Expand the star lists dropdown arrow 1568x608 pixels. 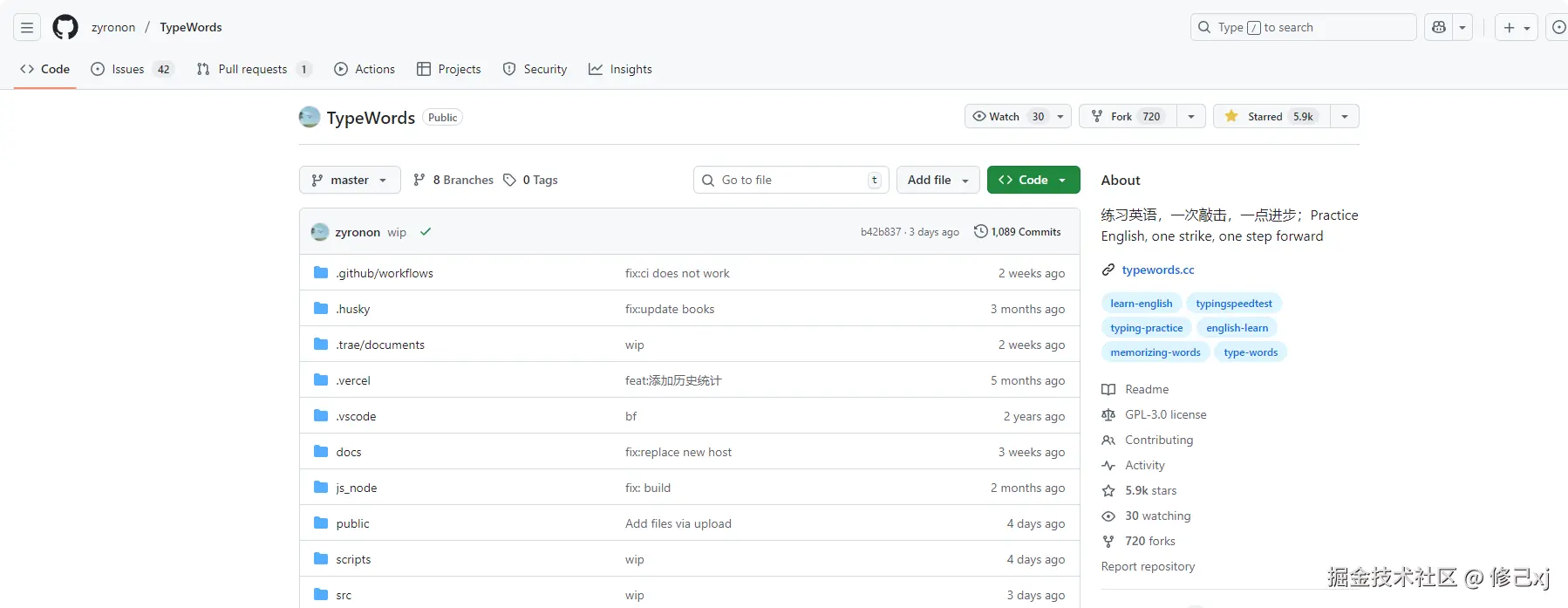tap(1345, 116)
